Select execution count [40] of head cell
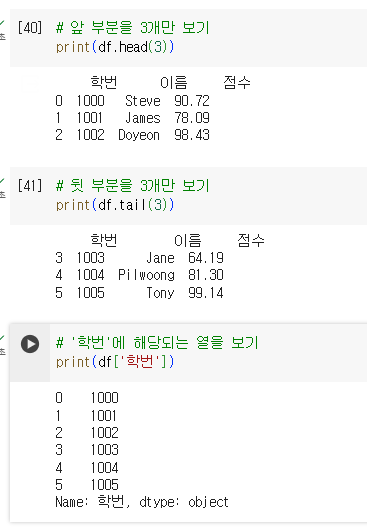This screenshot has height=529, width=367. tap(30, 28)
